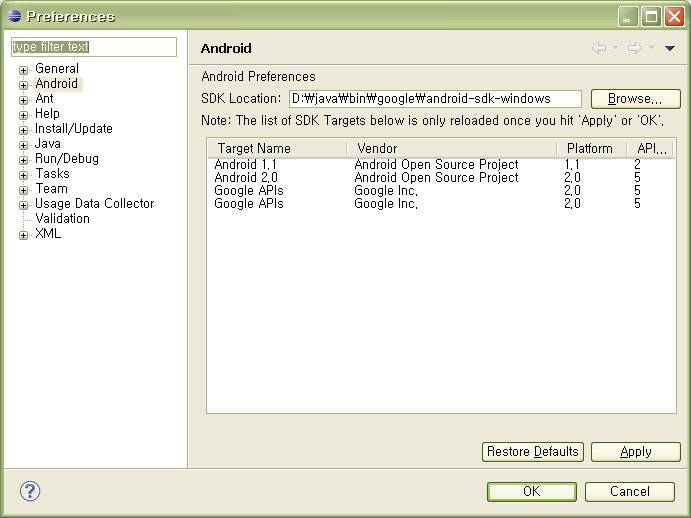The height and width of the screenshot is (518, 691).
Task: Go forward with the right arrow icon
Action: coord(634,48)
